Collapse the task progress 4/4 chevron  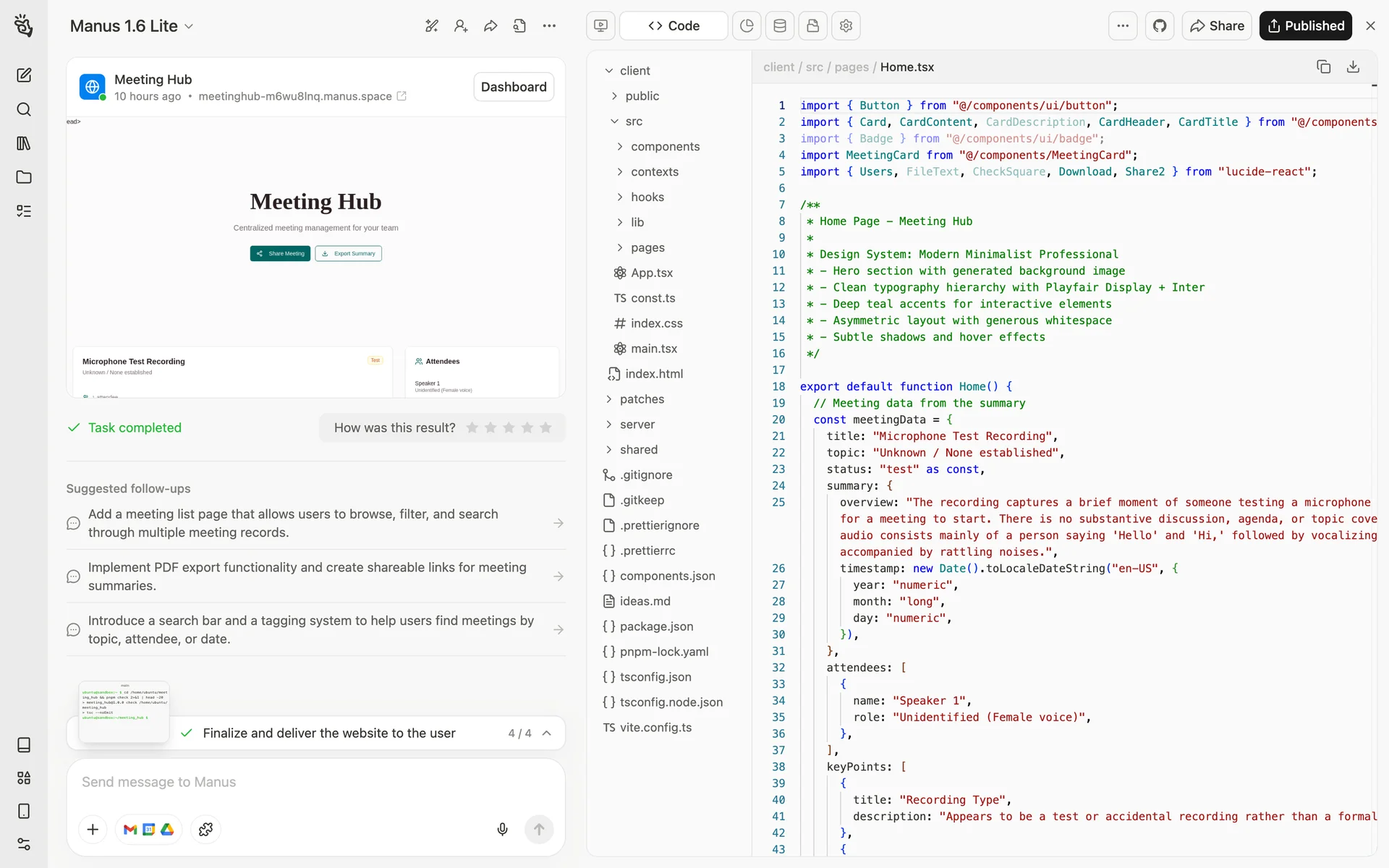(547, 733)
